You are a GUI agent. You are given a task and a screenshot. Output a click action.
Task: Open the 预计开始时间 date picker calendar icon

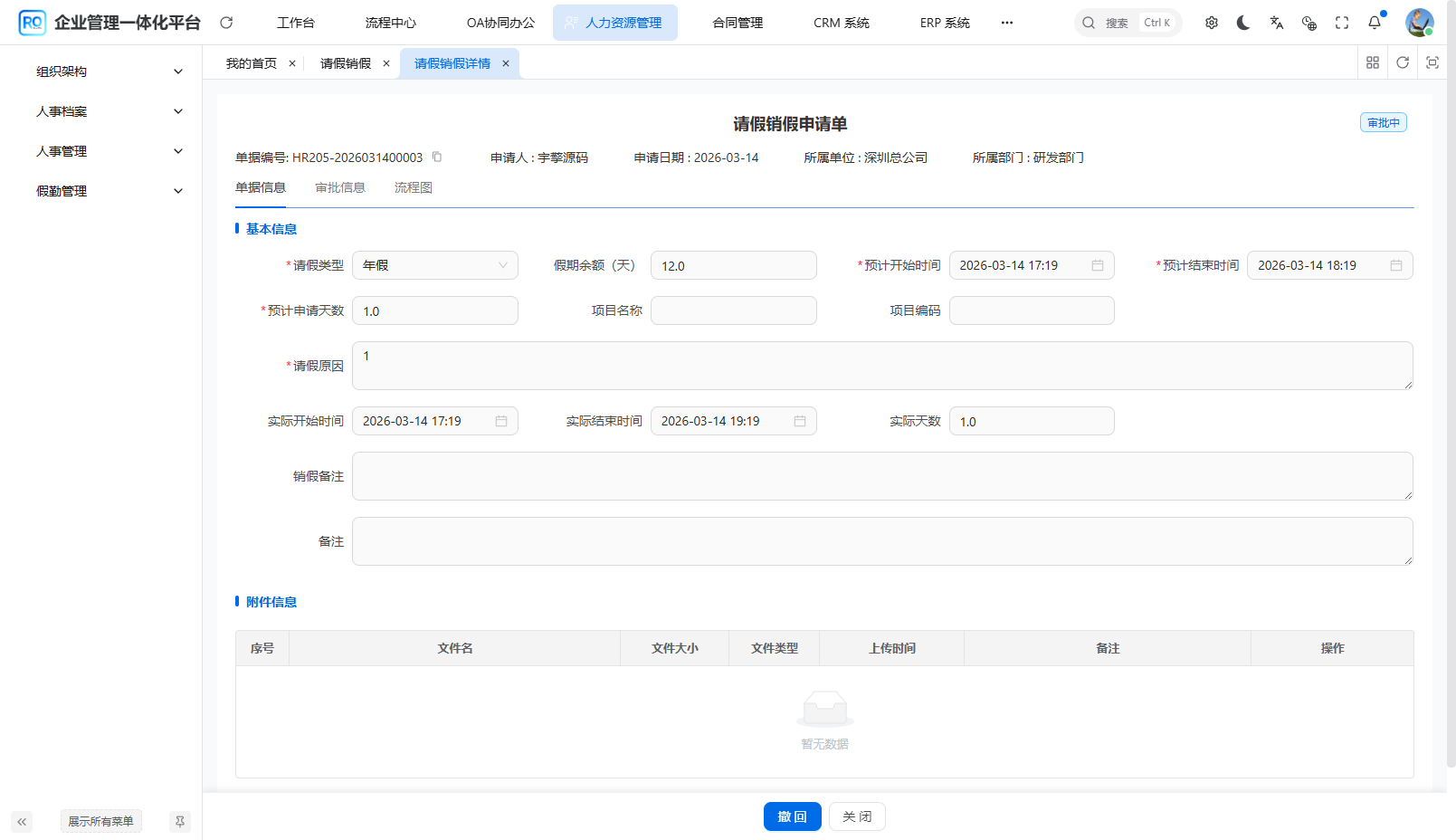click(x=1097, y=265)
